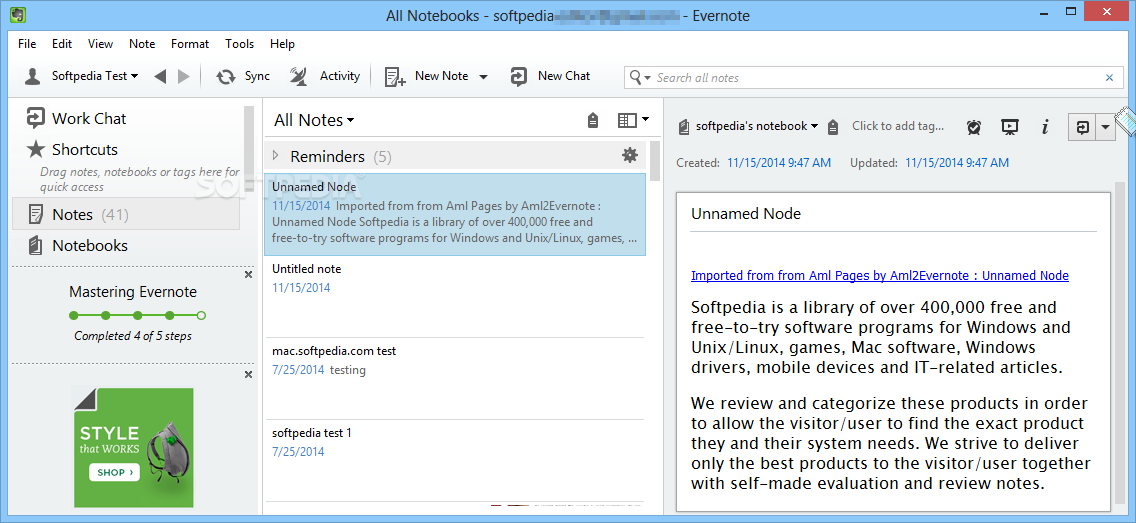This screenshot has height=523, width=1136.
Task: Click the note body paragraph starting 'We review'
Action: pyautogui.click(x=890, y=443)
